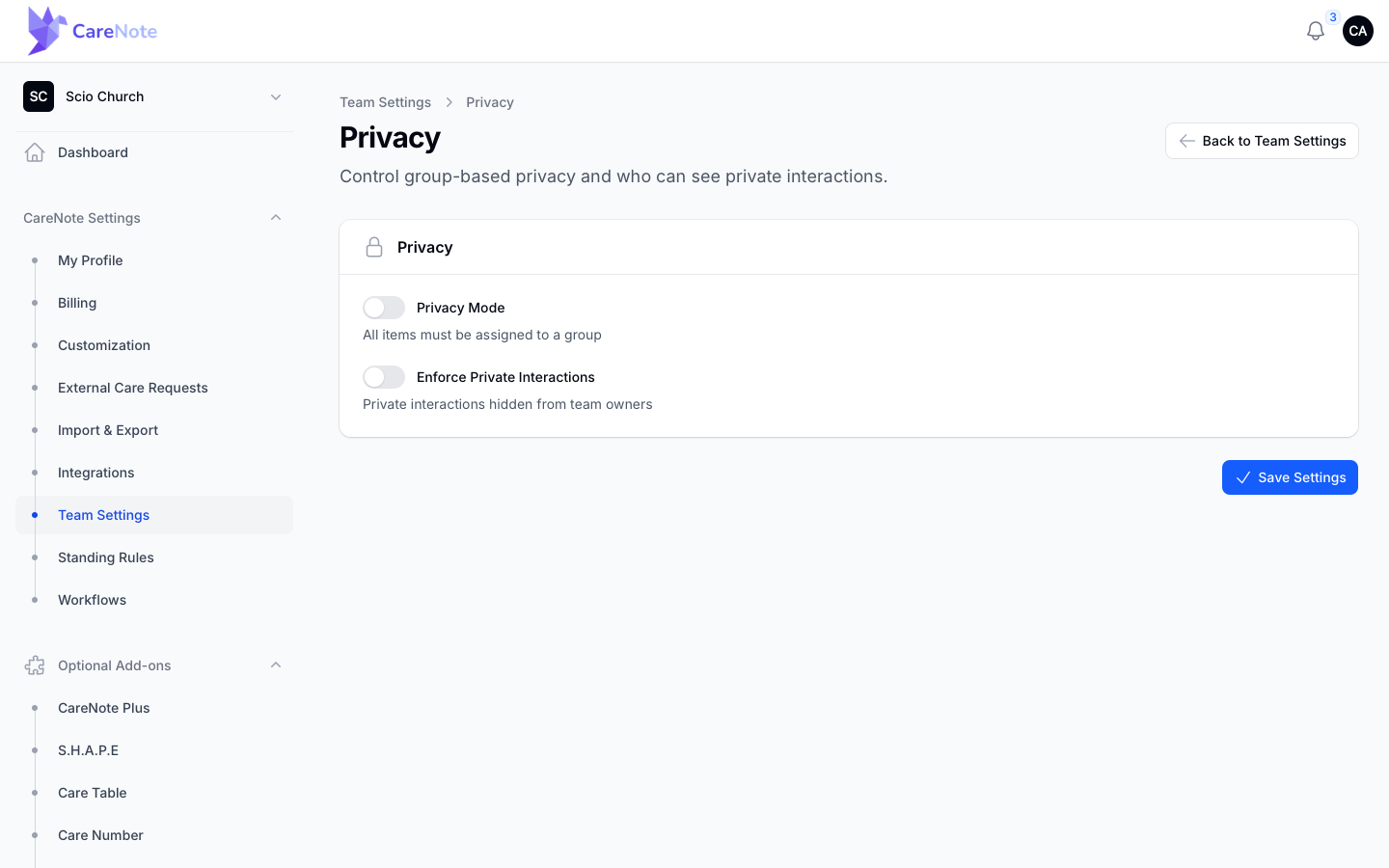Click the Optional Add-ons puzzle icon
This screenshot has width=1389, height=868.
35,665
